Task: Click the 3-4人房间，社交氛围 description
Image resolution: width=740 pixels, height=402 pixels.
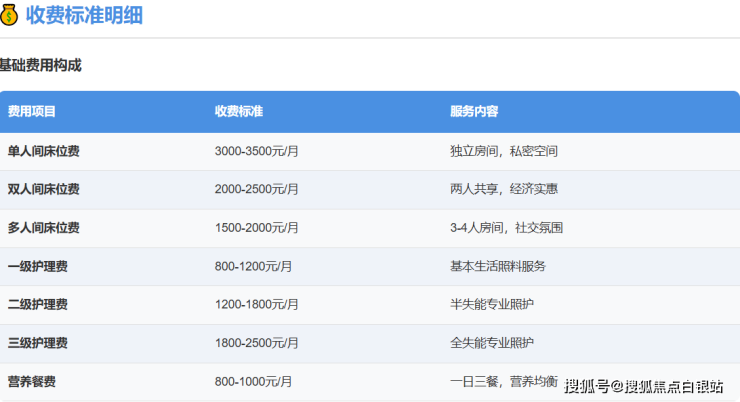Action: [506, 228]
